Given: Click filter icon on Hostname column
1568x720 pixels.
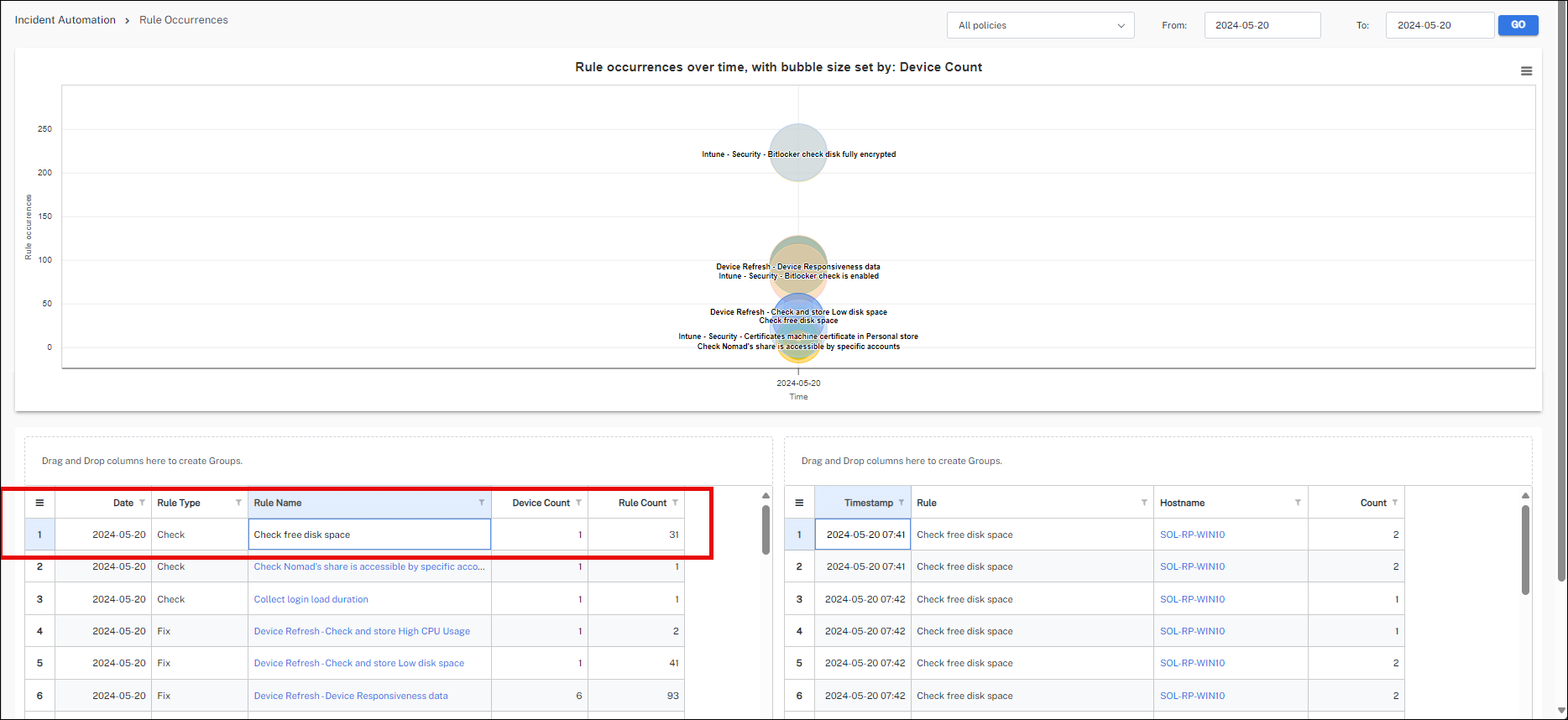Looking at the screenshot, I should pos(1298,503).
